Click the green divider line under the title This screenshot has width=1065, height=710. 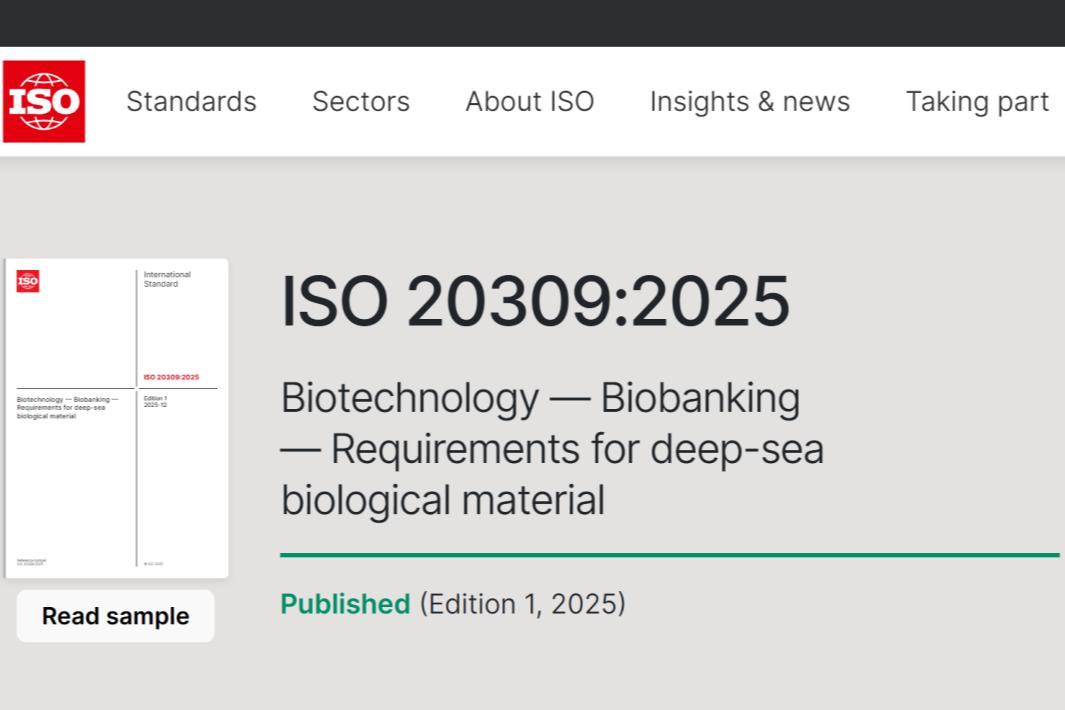point(668,555)
